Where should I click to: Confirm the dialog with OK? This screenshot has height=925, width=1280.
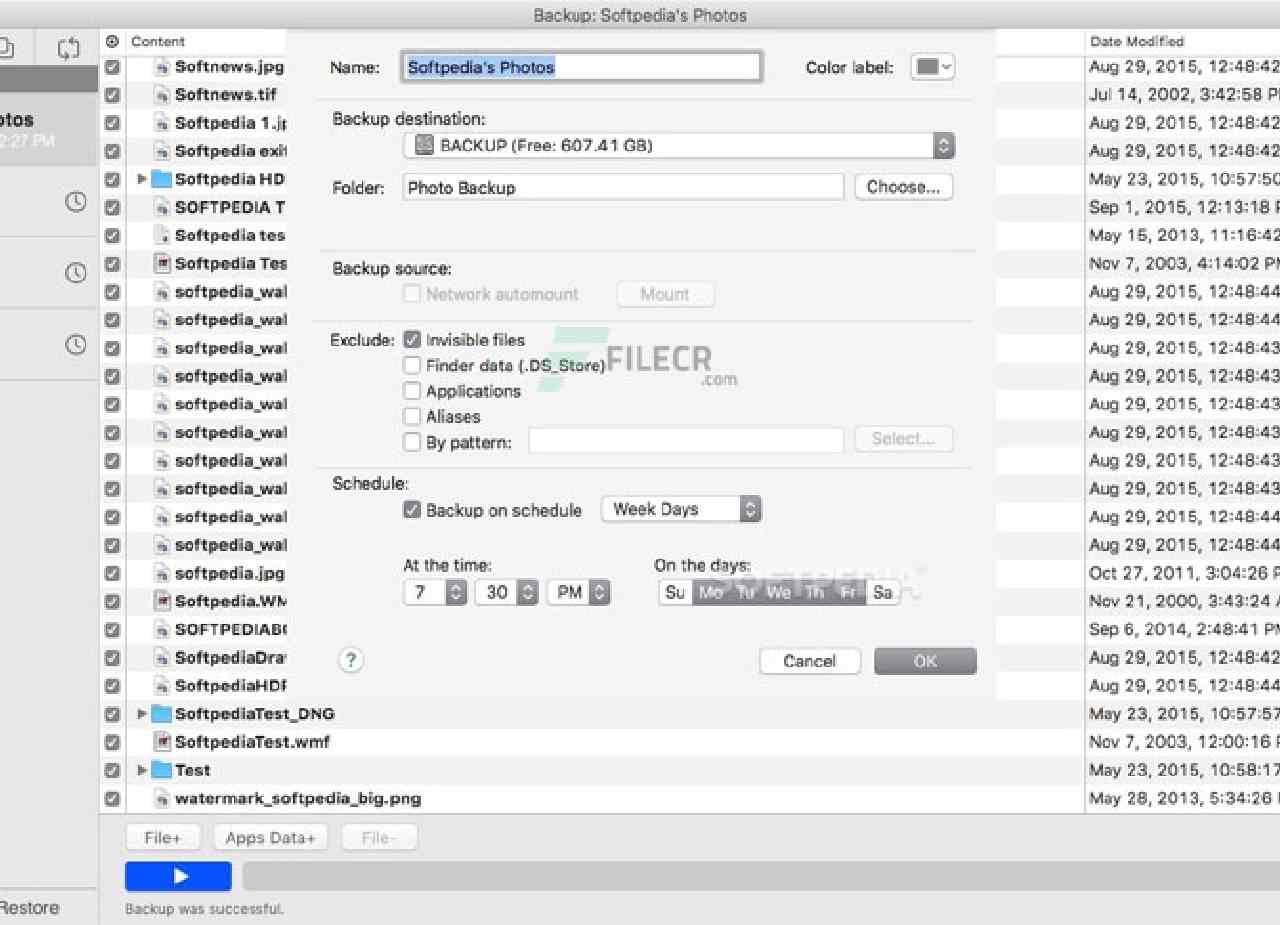[x=925, y=661]
